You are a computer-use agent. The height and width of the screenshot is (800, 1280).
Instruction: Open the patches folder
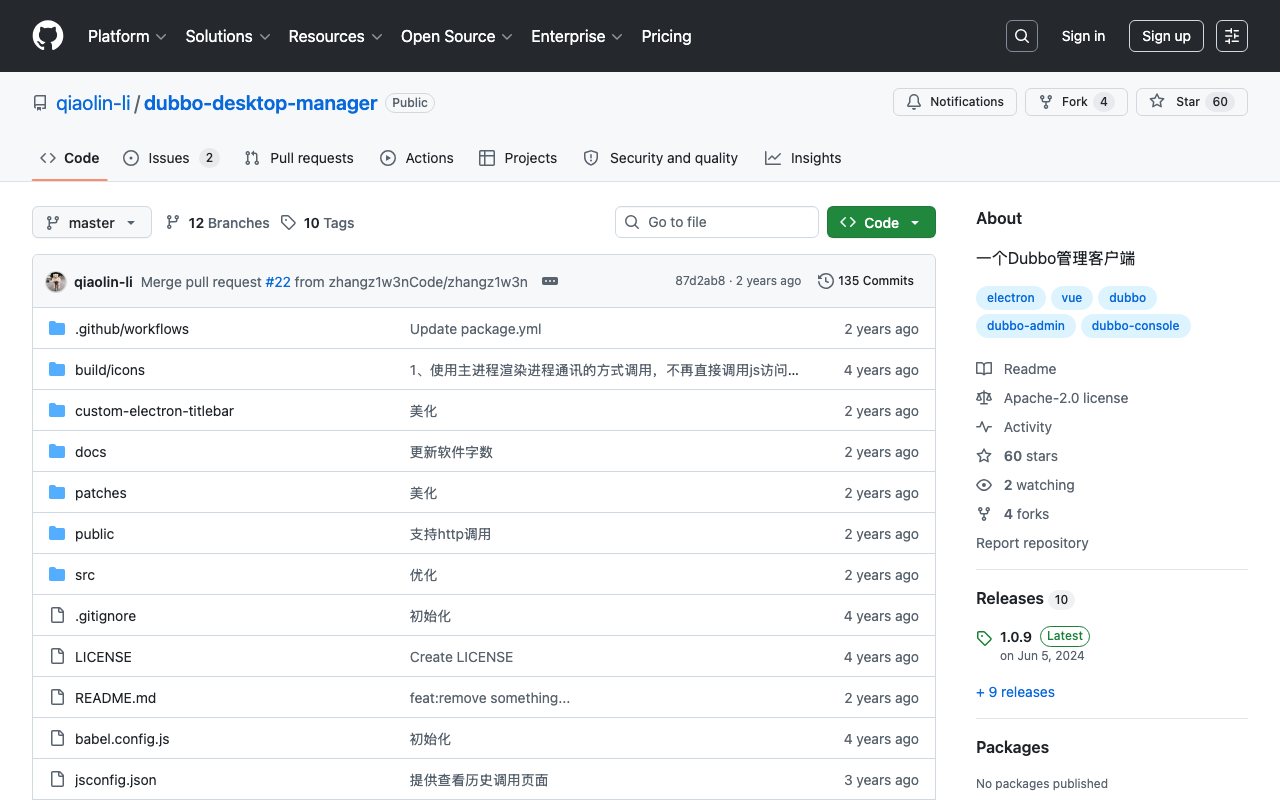[101, 493]
